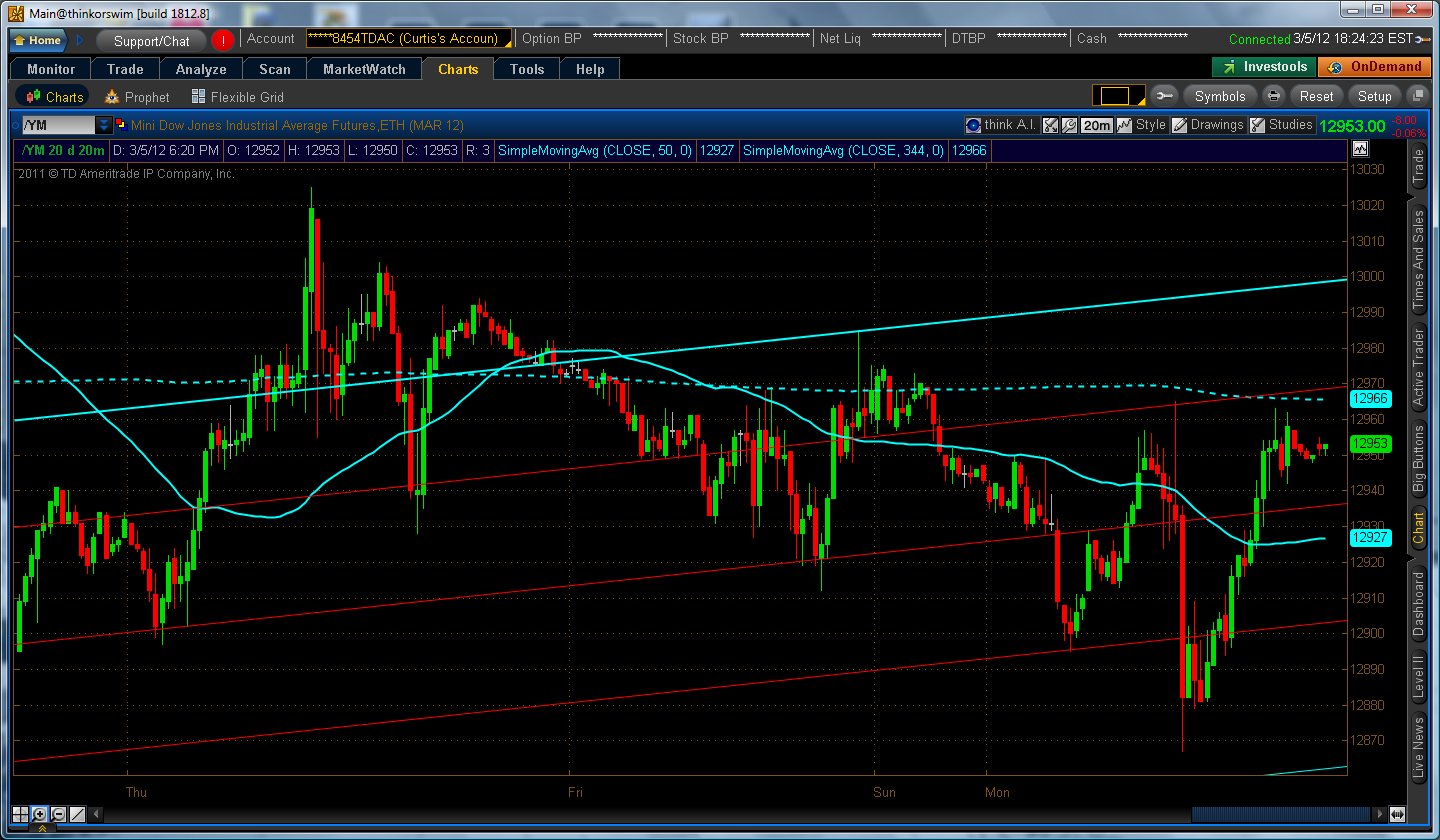Click the zoom out magnifier icon

coord(59,814)
